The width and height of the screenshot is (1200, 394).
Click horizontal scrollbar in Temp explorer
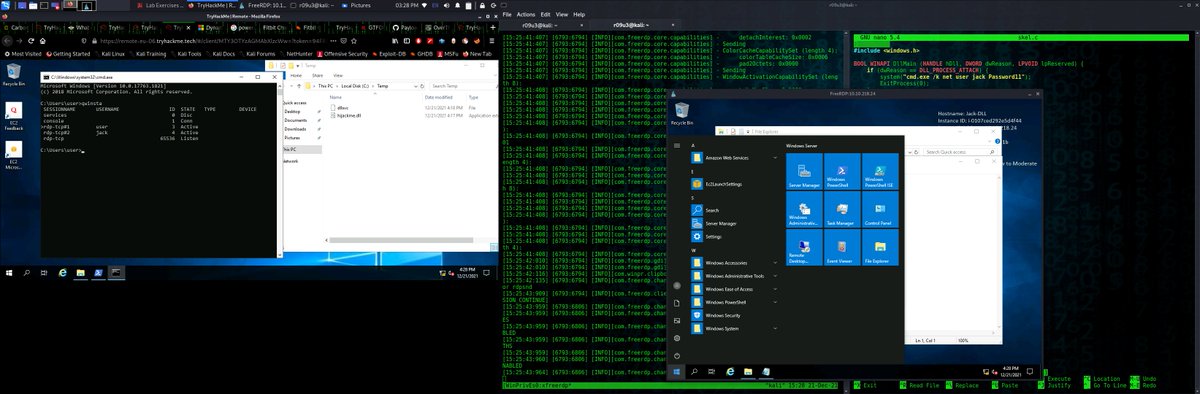click(400, 240)
